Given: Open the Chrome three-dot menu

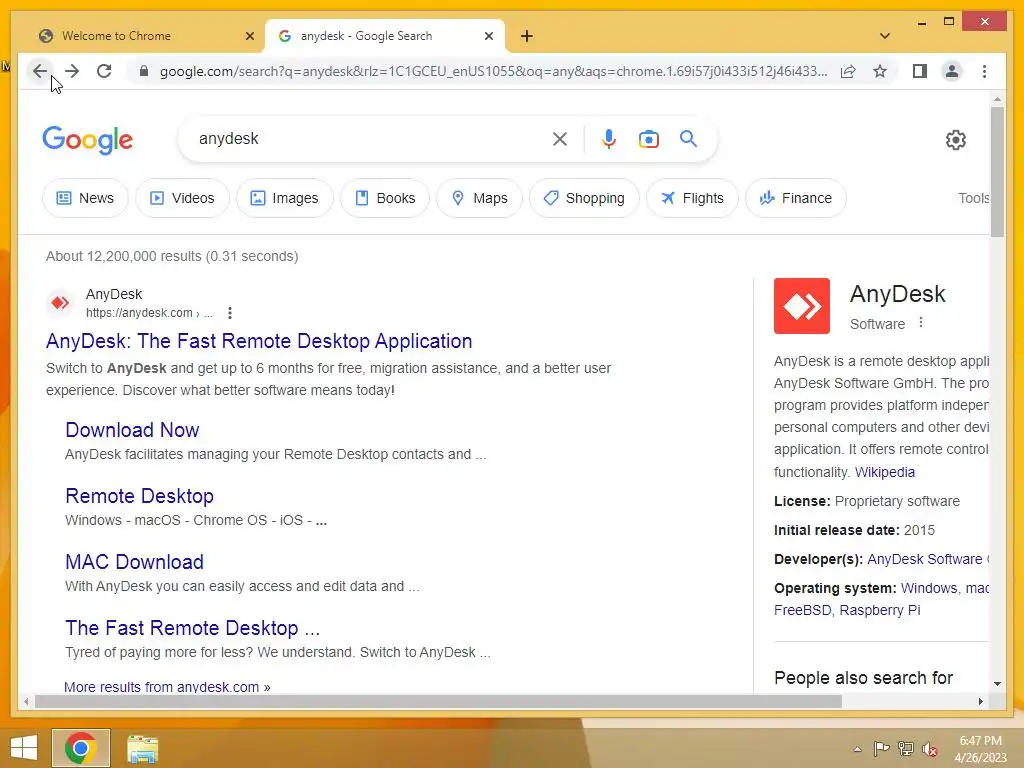Looking at the screenshot, I should pyautogui.click(x=984, y=71).
